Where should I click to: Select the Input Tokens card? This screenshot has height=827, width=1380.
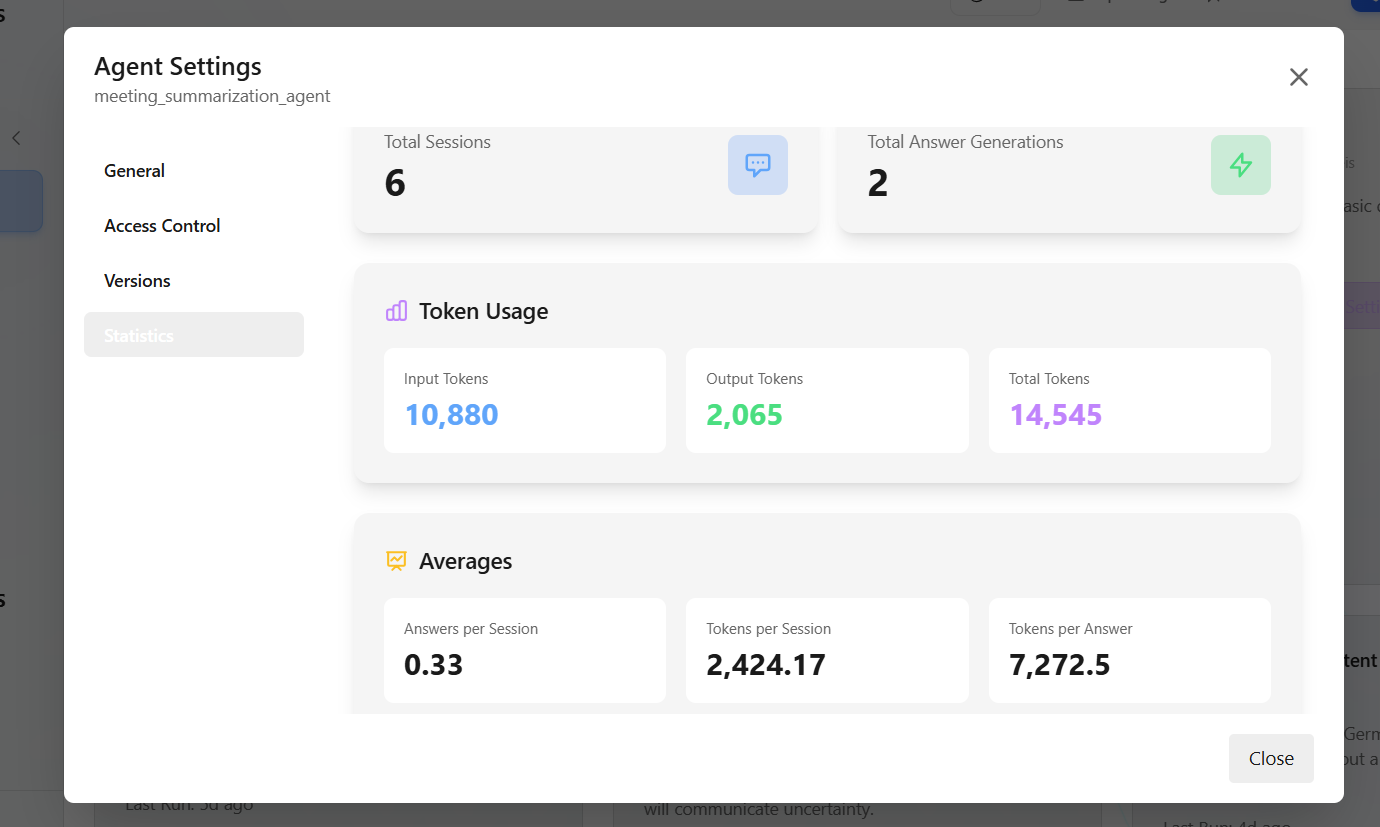[x=524, y=399]
